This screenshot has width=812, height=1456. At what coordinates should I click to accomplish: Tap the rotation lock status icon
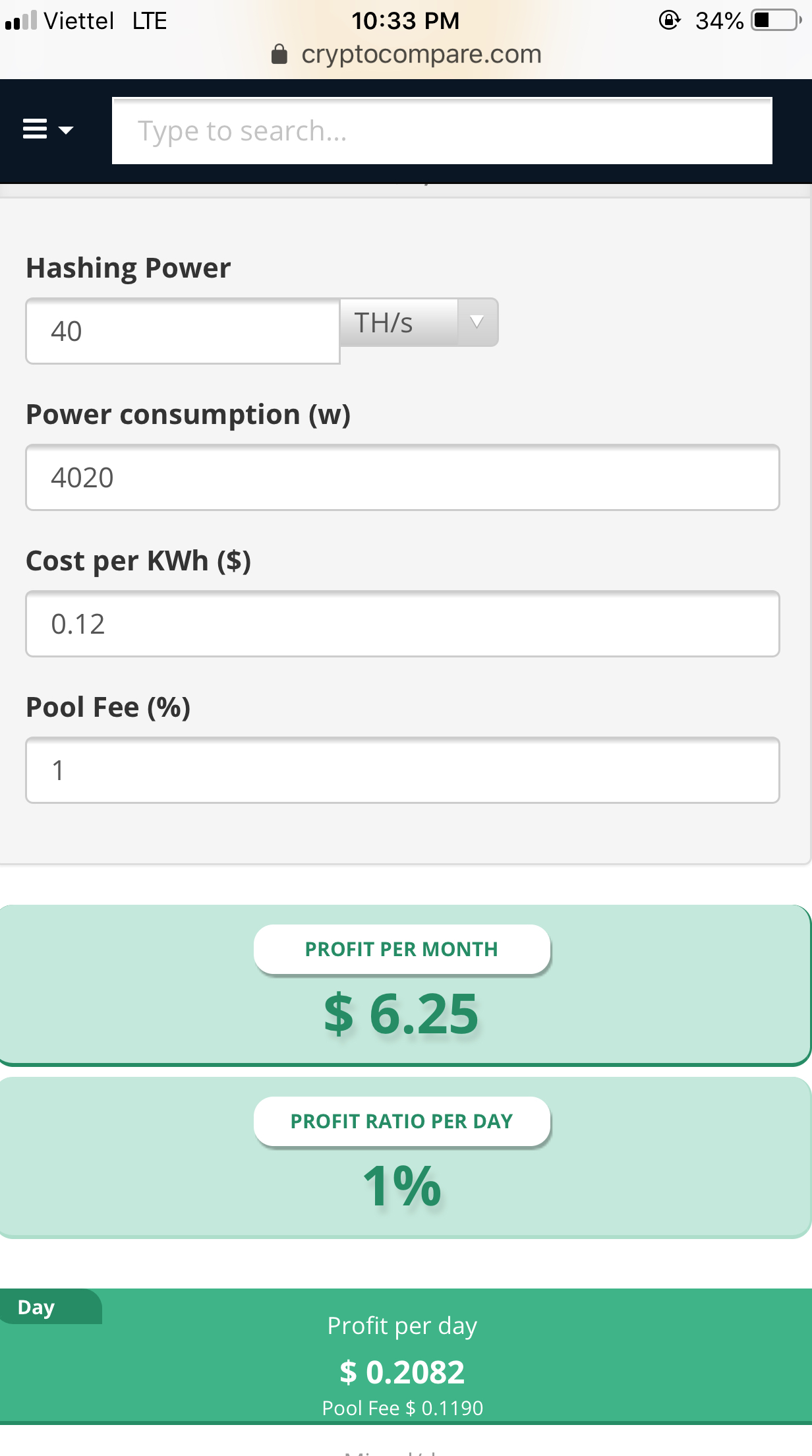pyautogui.click(x=669, y=20)
